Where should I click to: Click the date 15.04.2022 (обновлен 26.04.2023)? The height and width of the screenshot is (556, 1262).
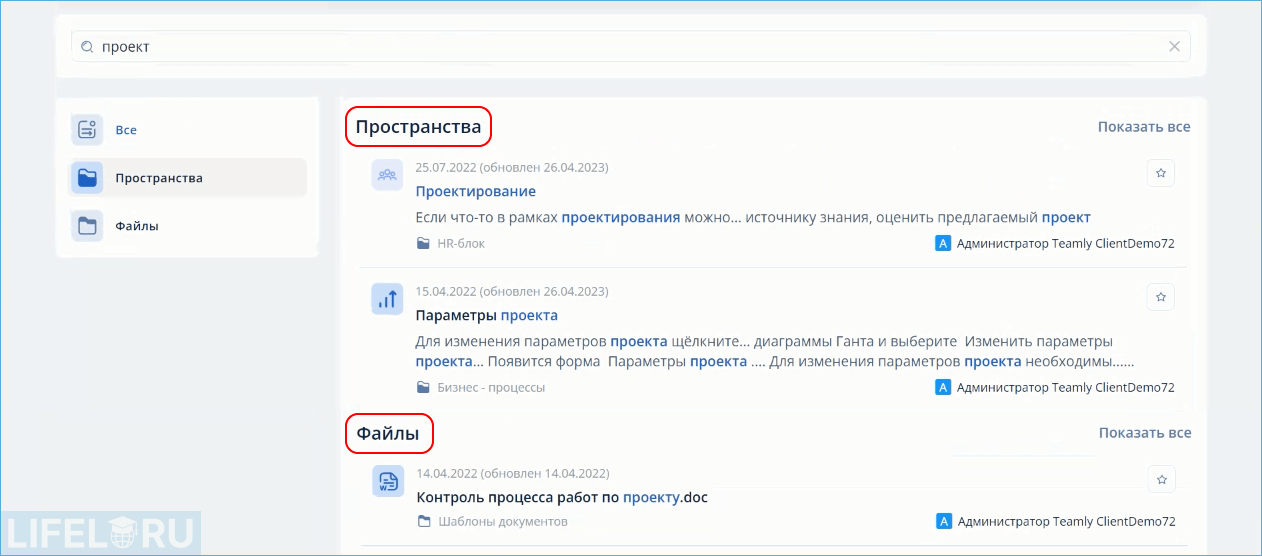[x=512, y=291]
